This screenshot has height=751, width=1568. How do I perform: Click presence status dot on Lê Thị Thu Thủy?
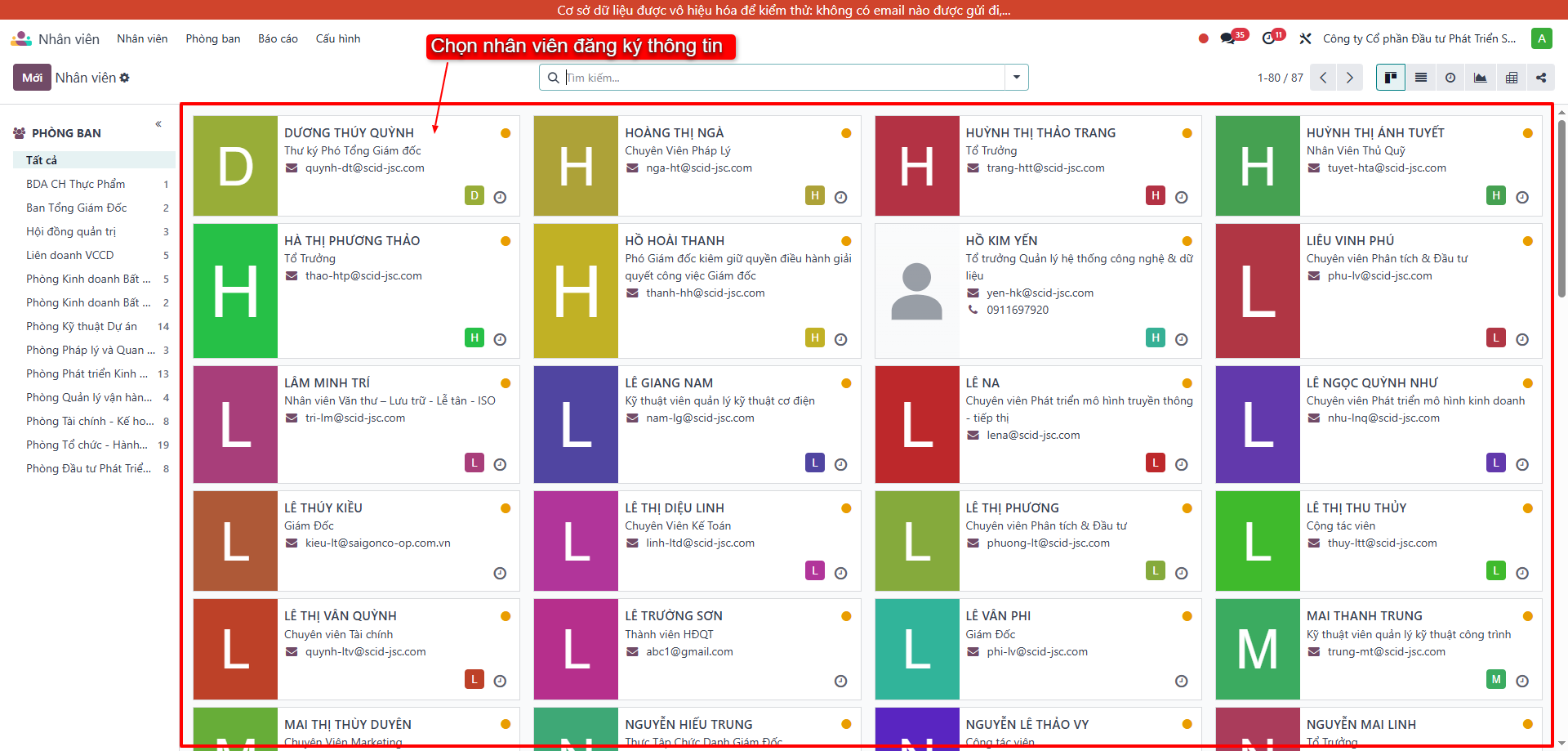pos(1527,508)
